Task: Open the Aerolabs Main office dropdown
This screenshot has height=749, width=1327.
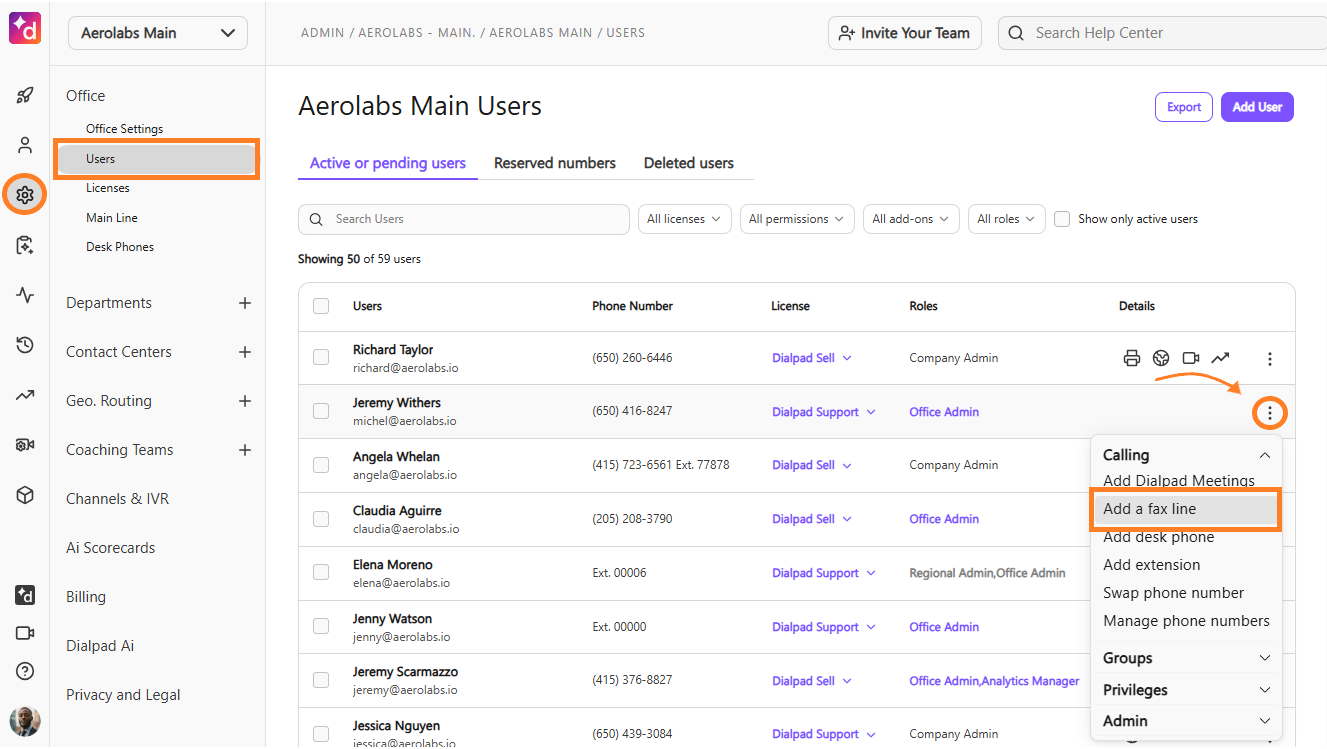Action: (158, 33)
